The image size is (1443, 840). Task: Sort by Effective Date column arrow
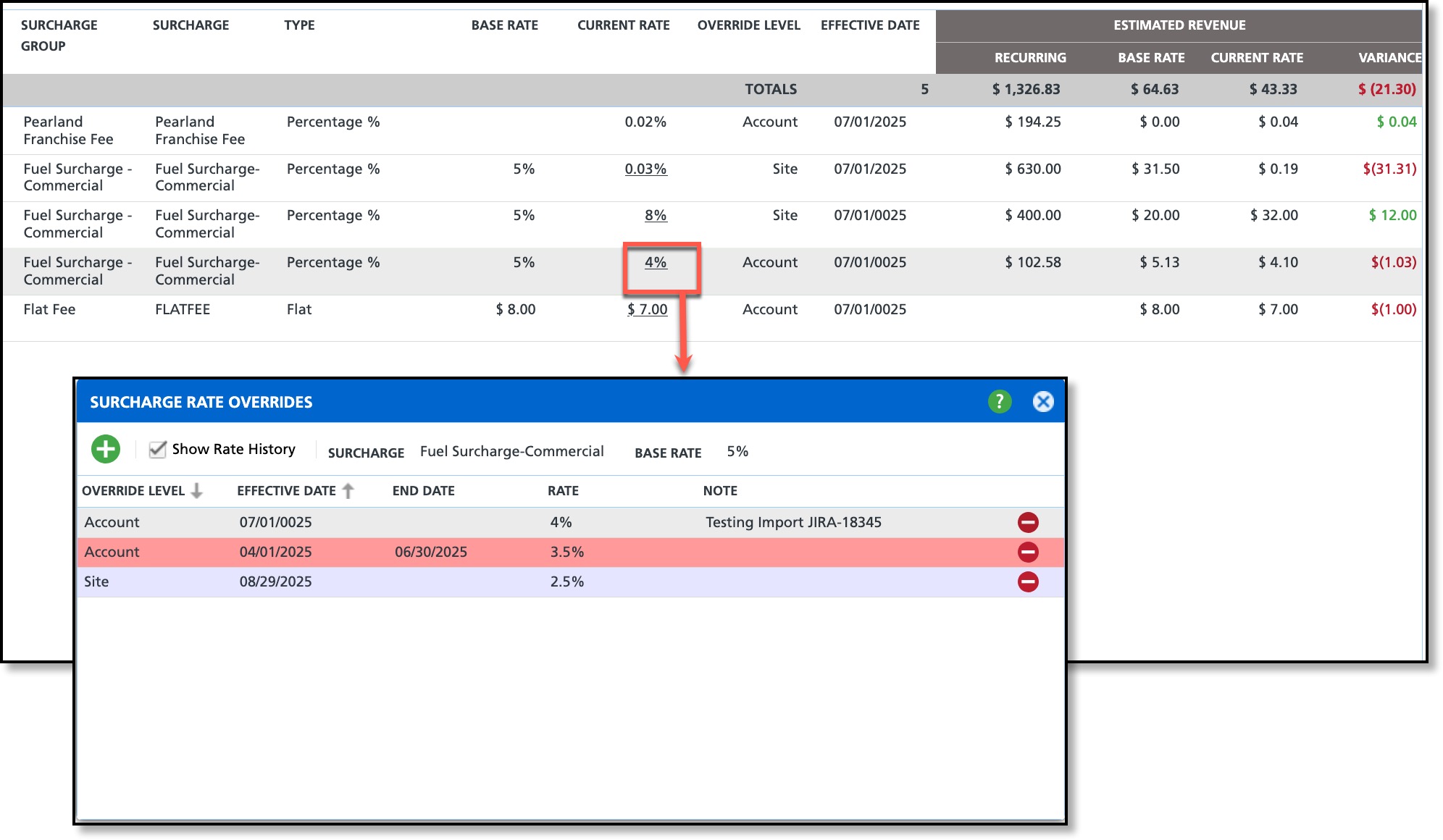pos(348,491)
